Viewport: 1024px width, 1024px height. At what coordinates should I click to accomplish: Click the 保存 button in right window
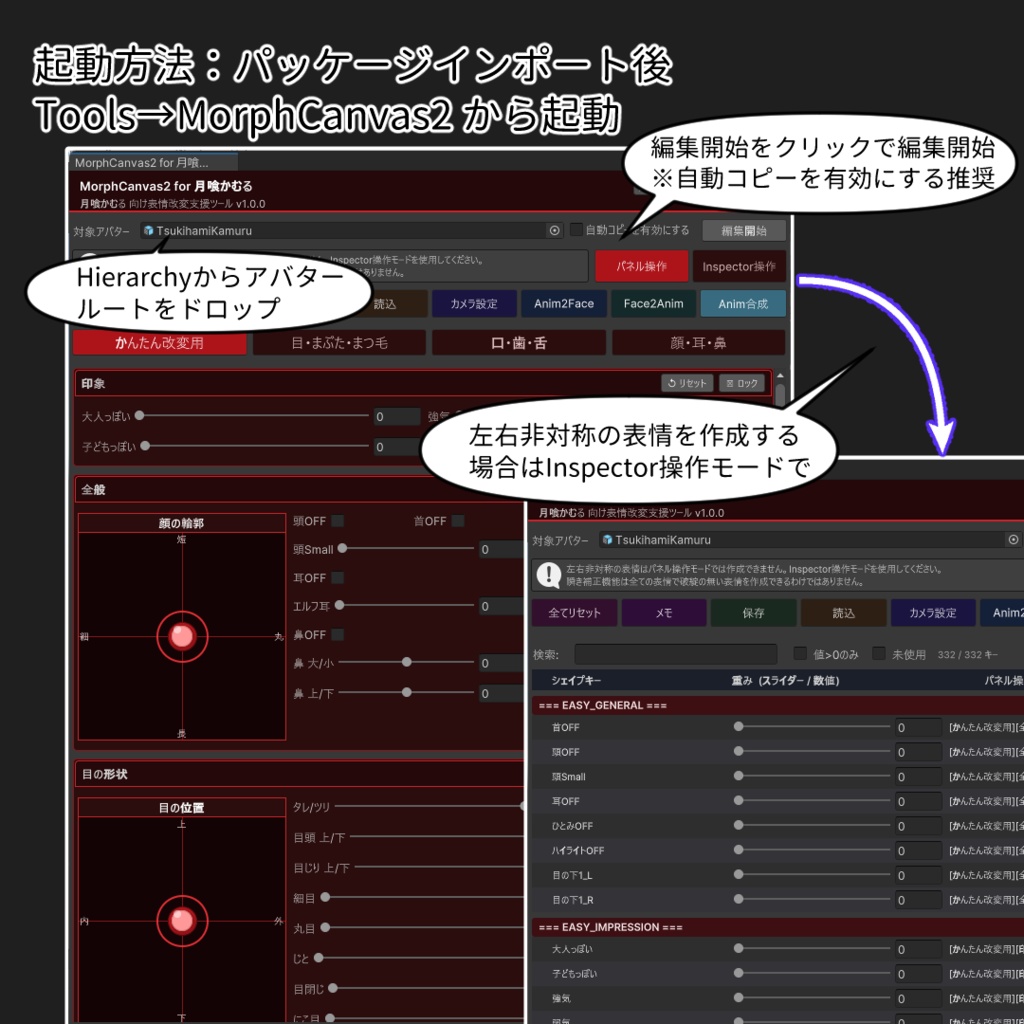coord(753,613)
